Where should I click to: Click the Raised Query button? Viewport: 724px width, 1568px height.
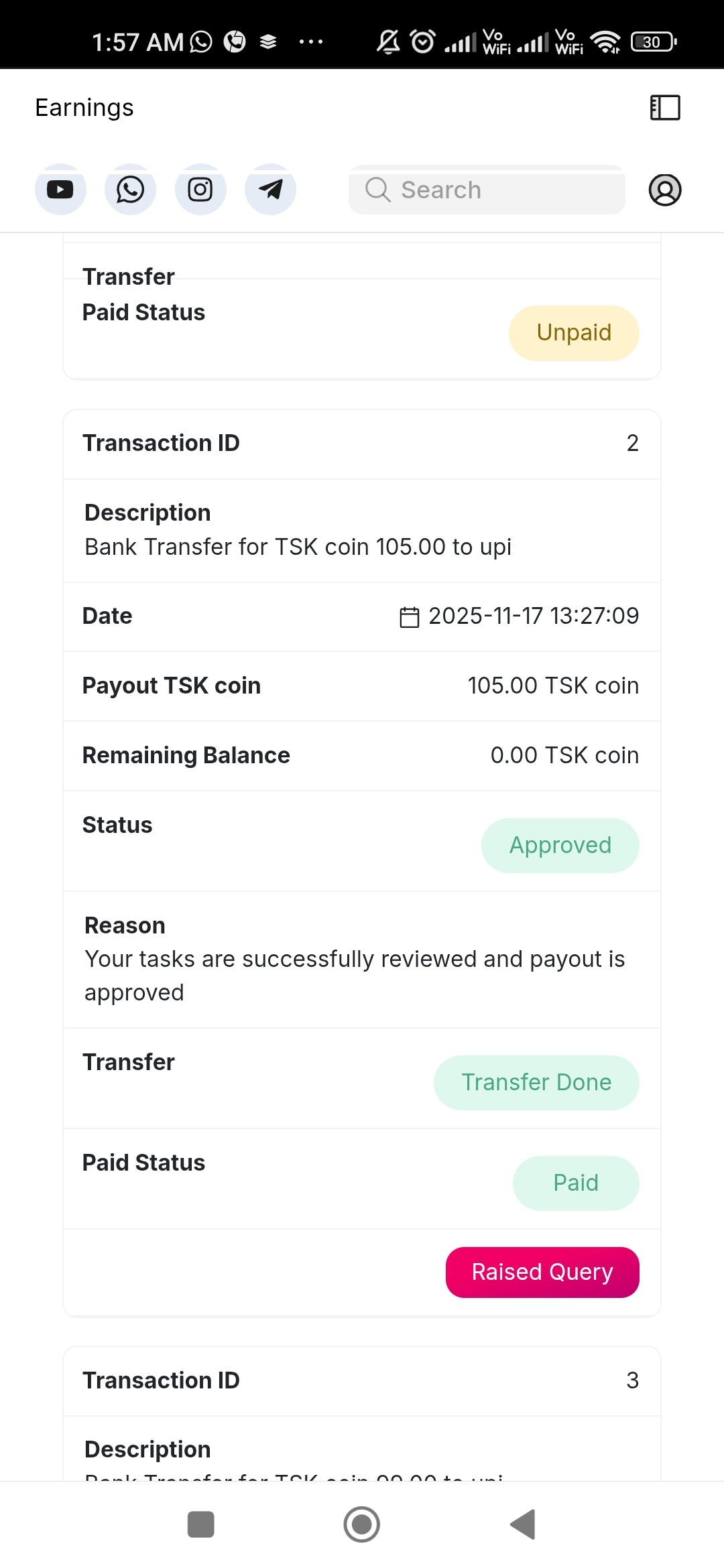click(x=542, y=1272)
